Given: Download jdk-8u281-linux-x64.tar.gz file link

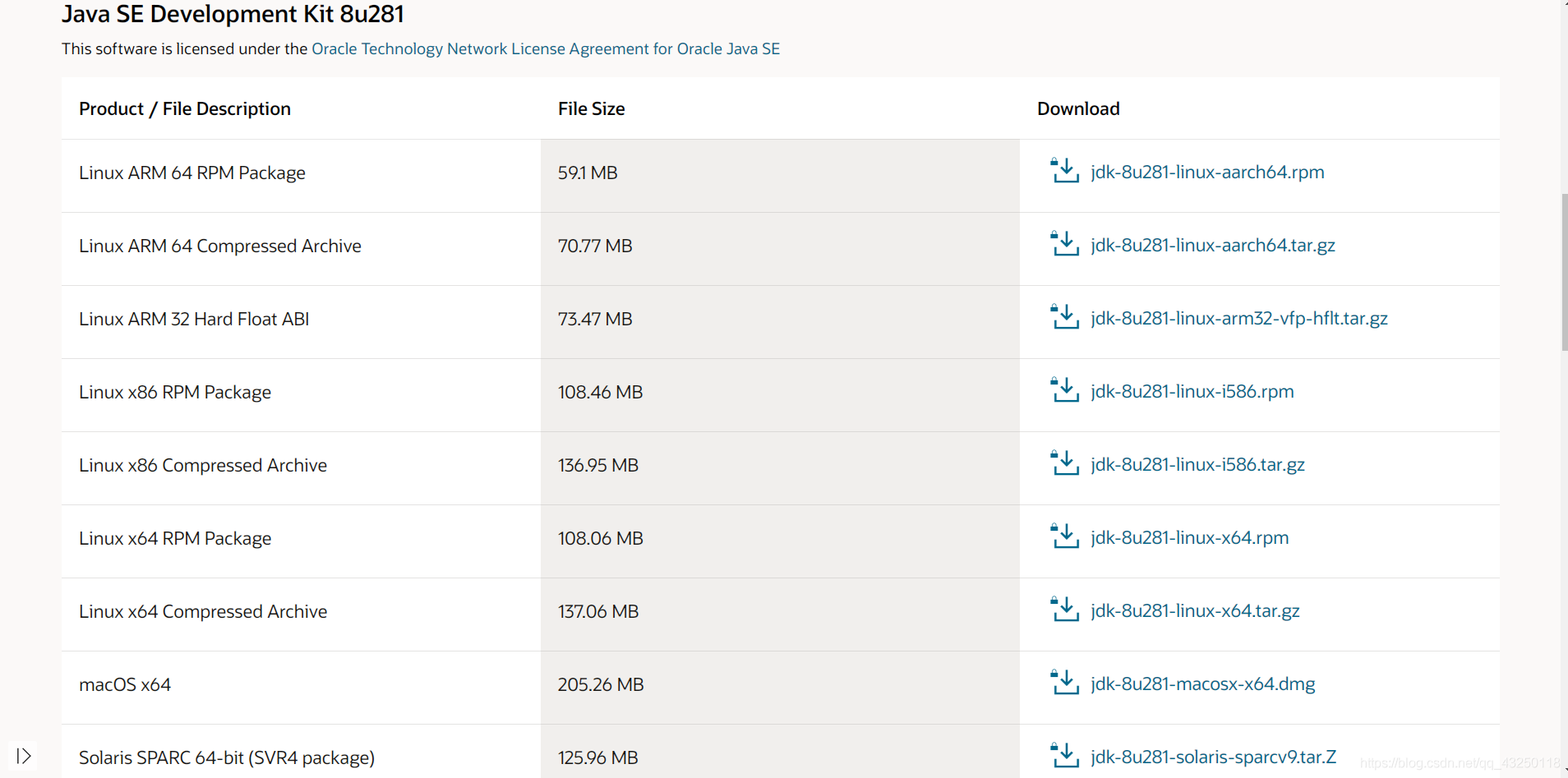Looking at the screenshot, I should click(x=1195, y=610).
